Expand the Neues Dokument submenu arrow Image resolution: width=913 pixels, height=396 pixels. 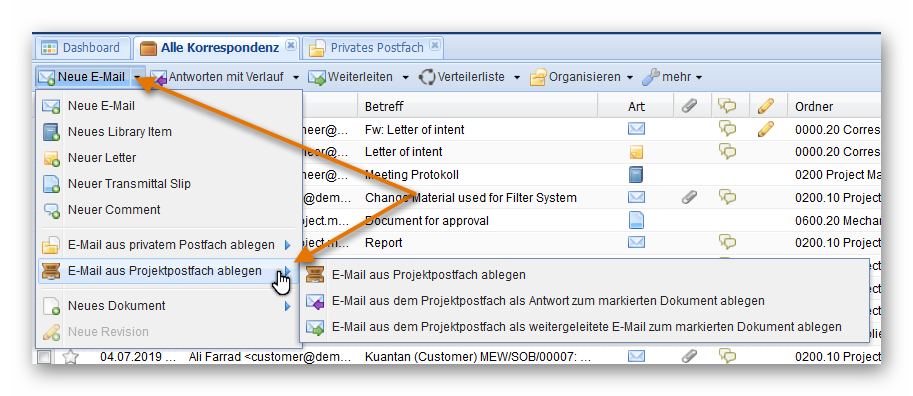point(288,306)
